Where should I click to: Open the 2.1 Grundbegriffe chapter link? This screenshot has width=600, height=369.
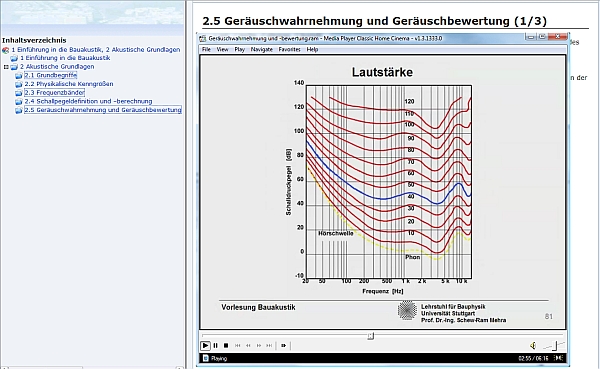[51, 75]
